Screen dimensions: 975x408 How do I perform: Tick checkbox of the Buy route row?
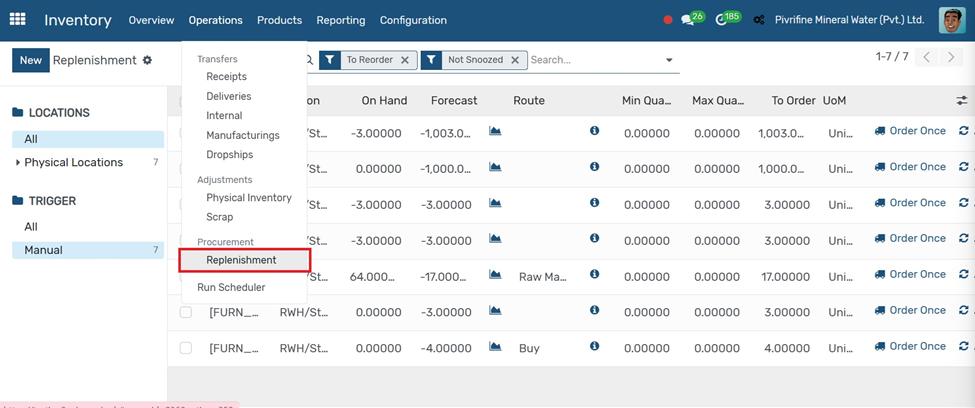click(x=185, y=348)
